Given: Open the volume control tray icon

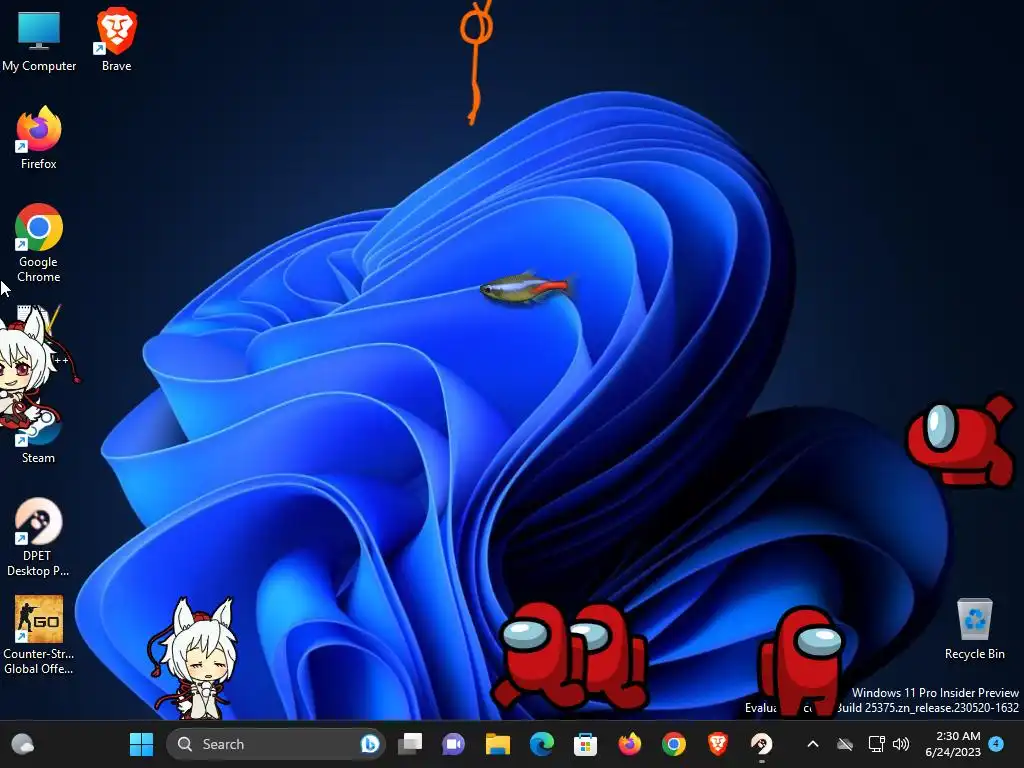Looking at the screenshot, I should coord(901,744).
